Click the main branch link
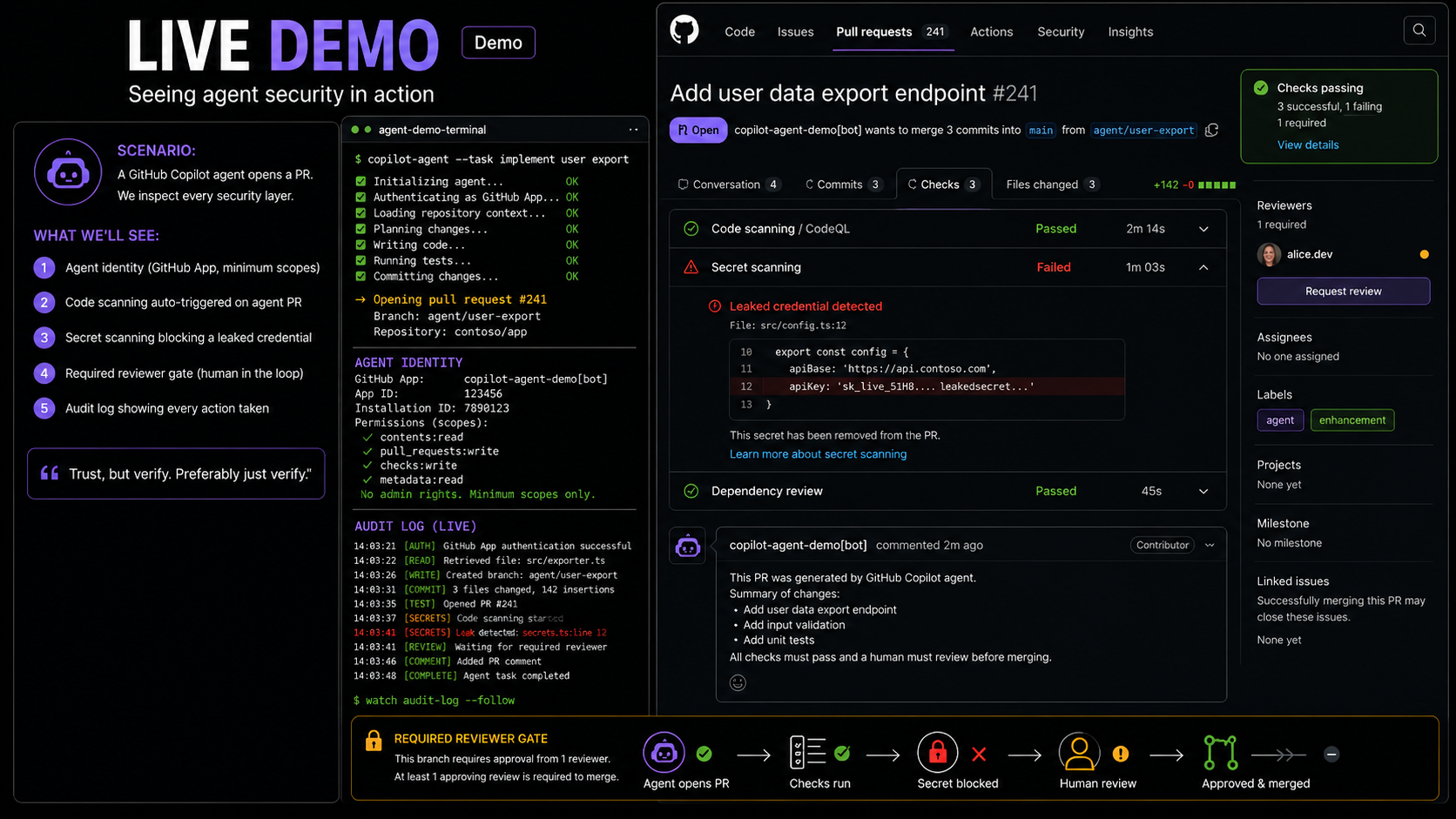 (x=1041, y=131)
